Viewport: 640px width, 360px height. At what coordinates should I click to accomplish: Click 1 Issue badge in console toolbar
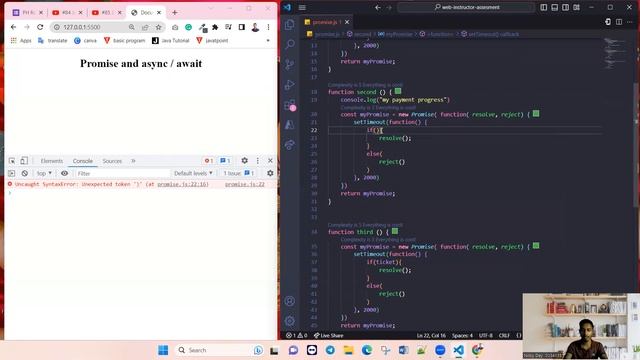coord(239,173)
